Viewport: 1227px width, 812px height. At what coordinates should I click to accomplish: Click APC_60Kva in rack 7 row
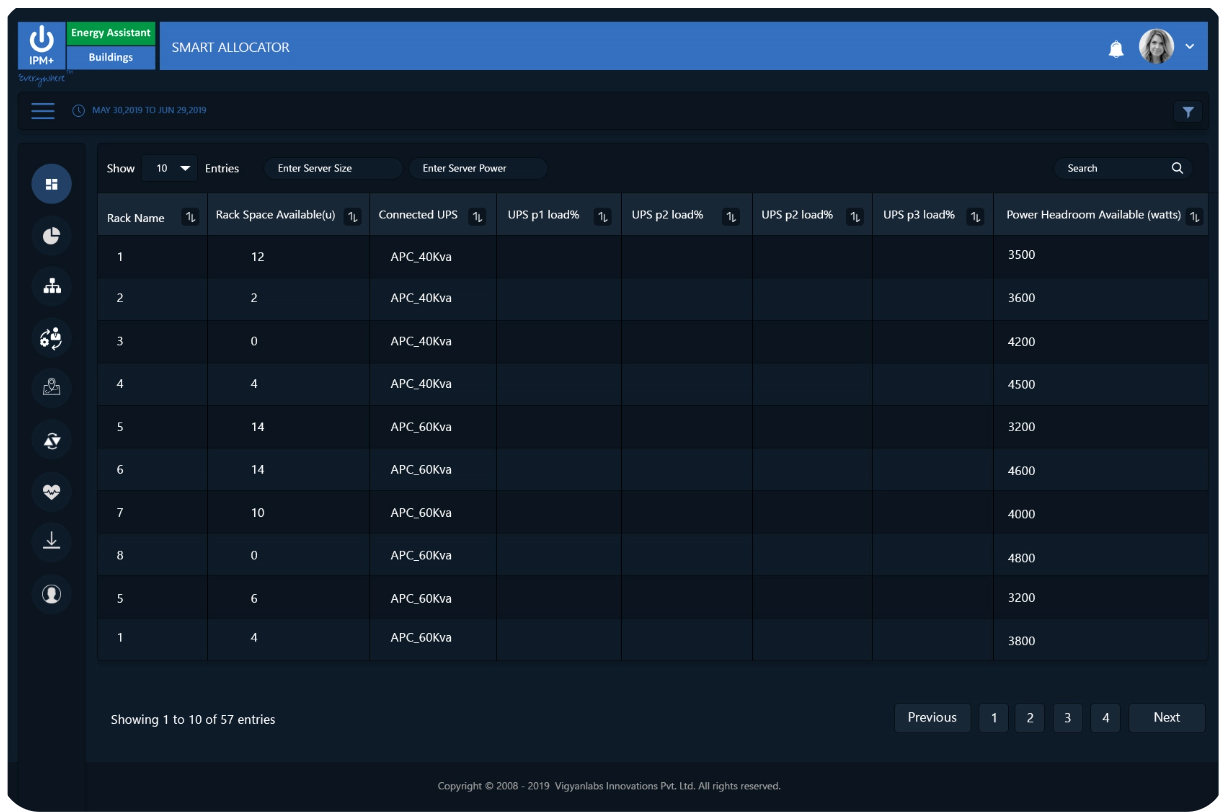421,513
